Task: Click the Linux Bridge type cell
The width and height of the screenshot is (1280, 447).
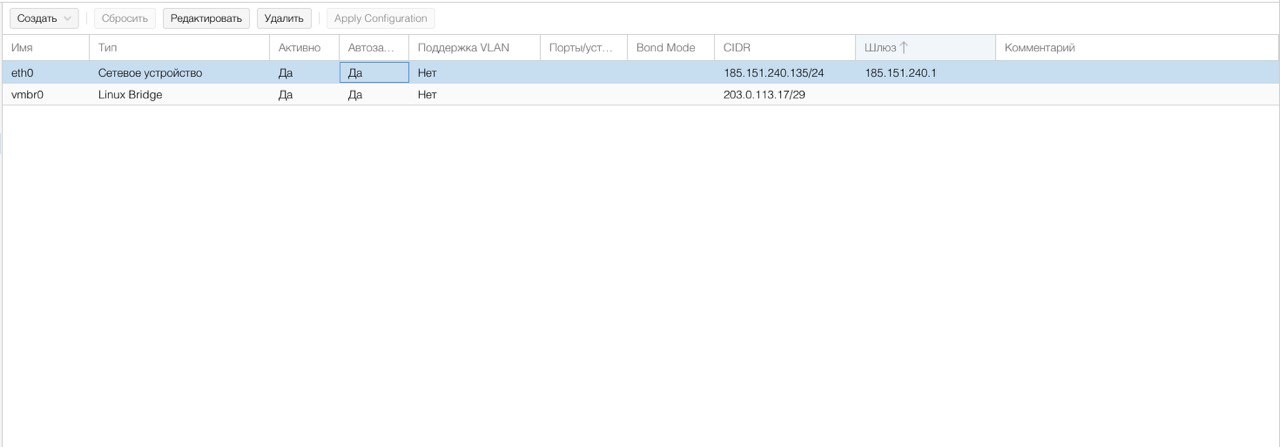Action: tap(179, 95)
